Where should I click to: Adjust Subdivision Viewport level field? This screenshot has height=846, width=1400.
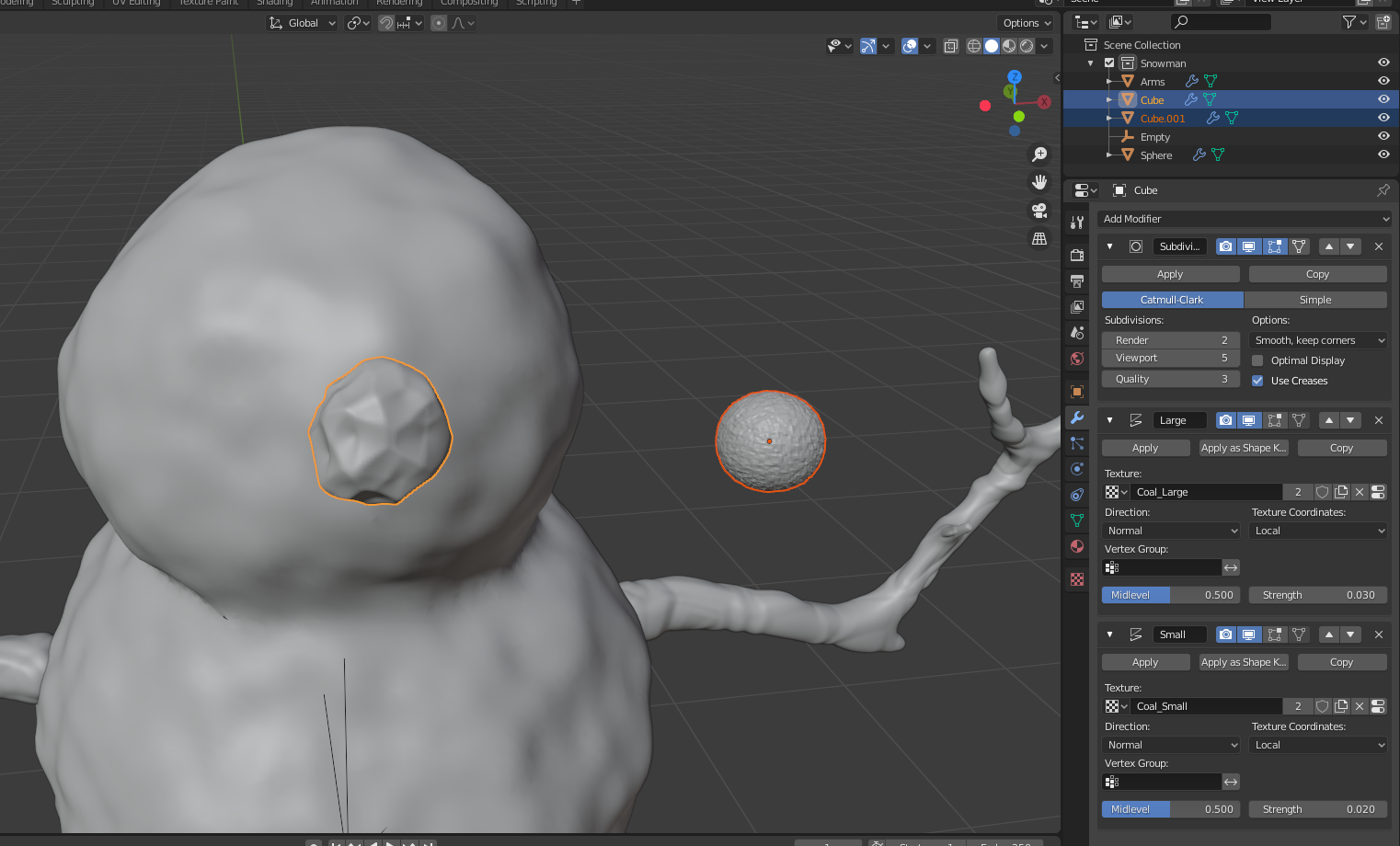1170,358
